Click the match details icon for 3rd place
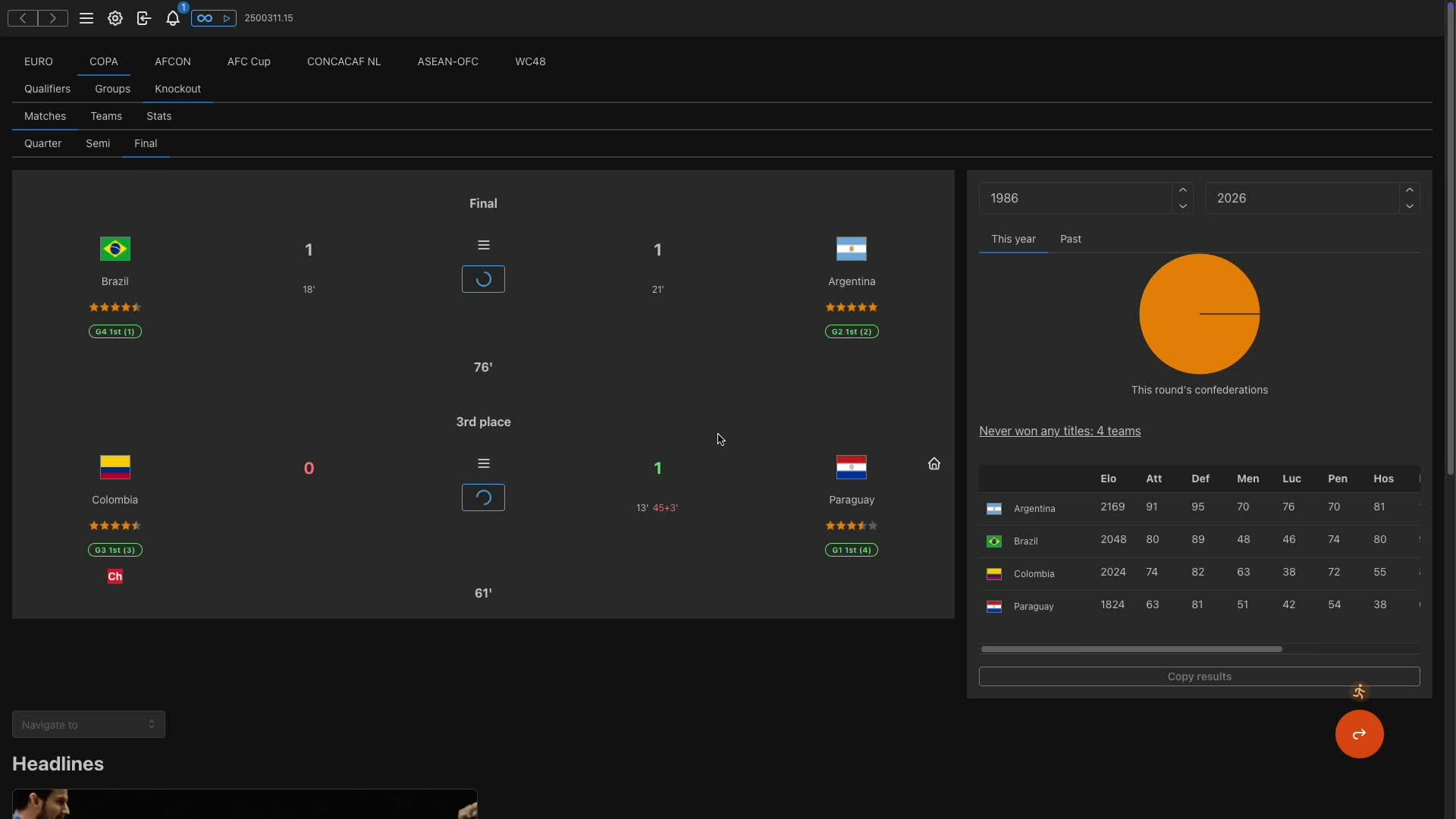The image size is (1456, 819). (x=483, y=463)
